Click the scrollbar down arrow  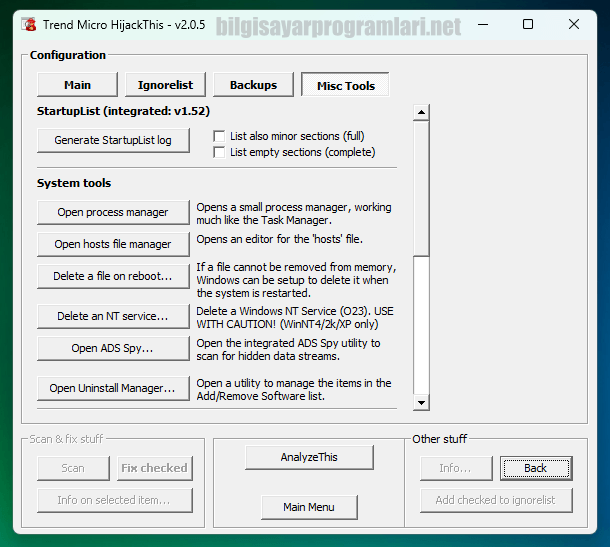point(421,403)
